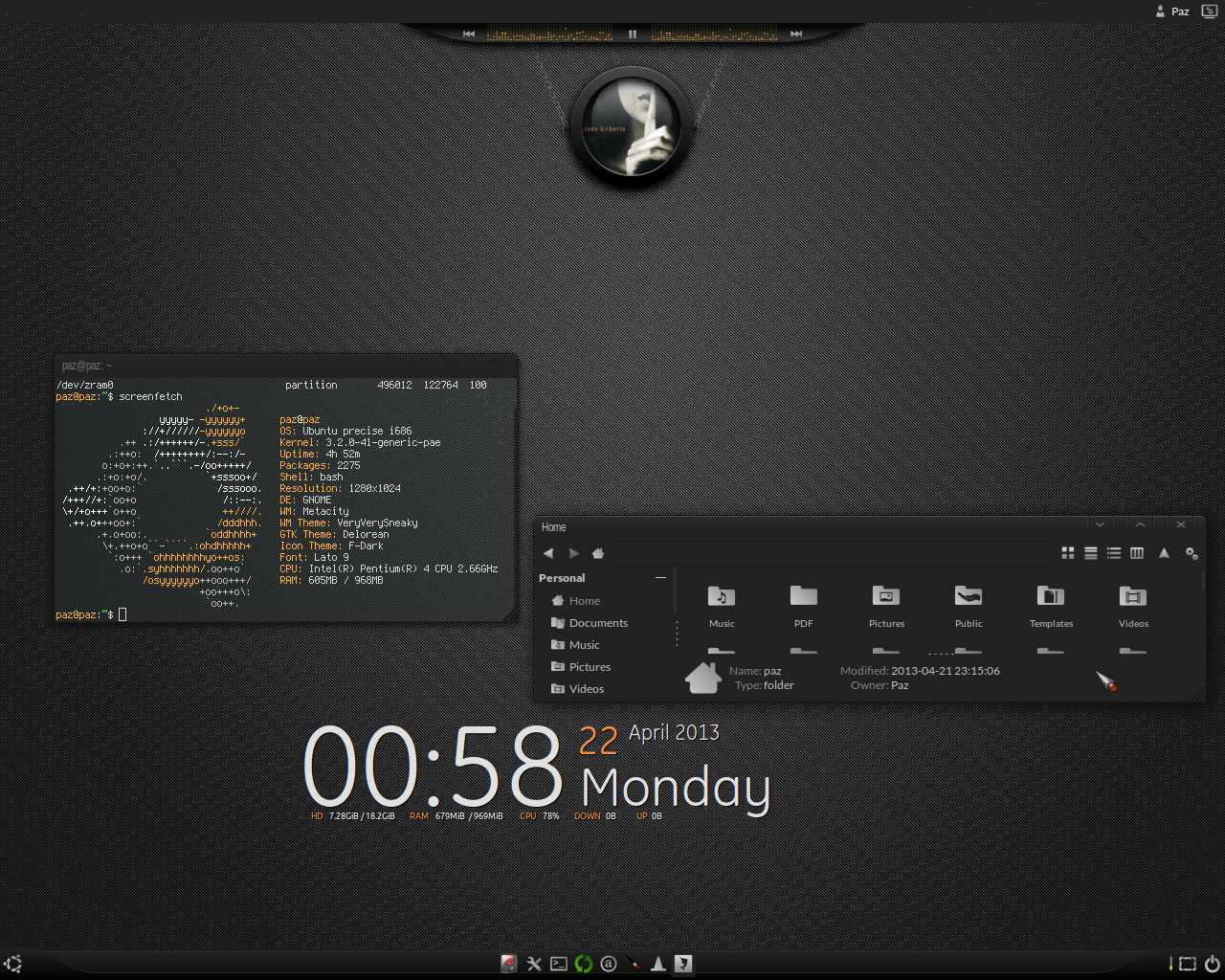The image size is (1225, 980).
Task: Pause playback in the music widget
Action: coord(633,33)
